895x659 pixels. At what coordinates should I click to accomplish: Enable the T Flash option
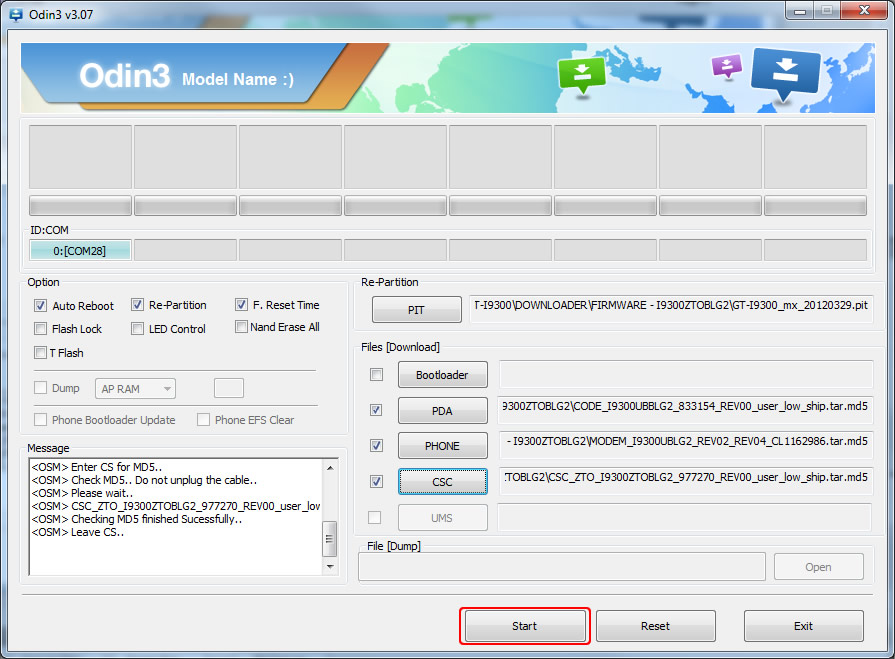coord(41,353)
